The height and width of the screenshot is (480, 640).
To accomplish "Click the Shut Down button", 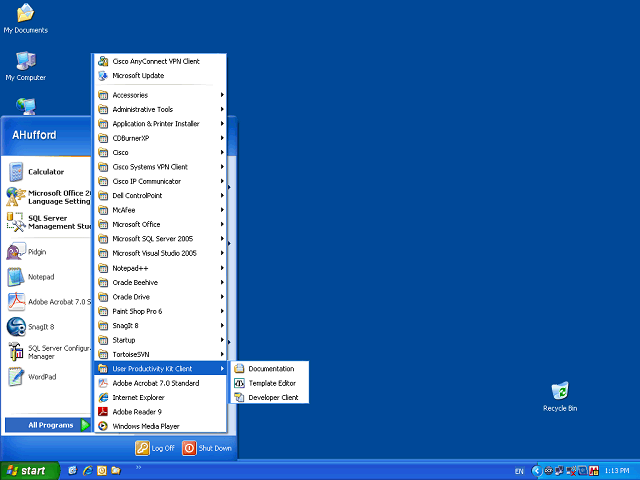I will pos(207,448).
